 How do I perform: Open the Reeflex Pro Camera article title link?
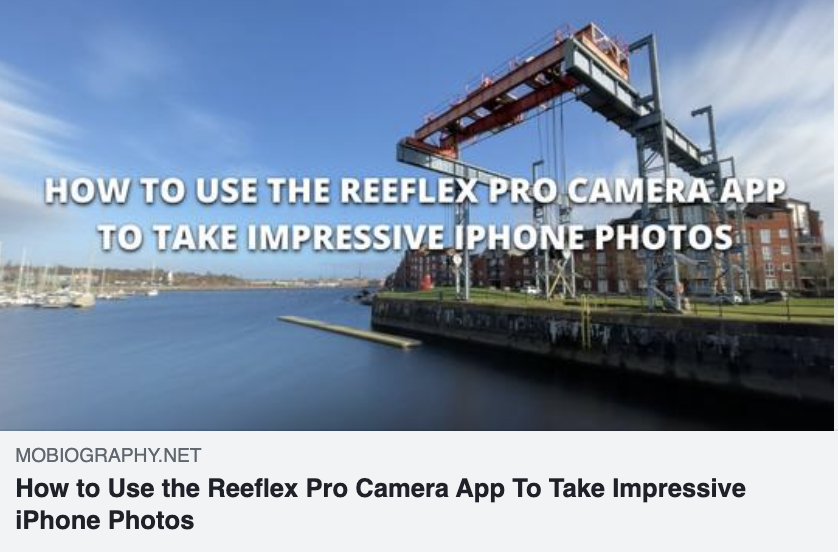pos(380,504)
